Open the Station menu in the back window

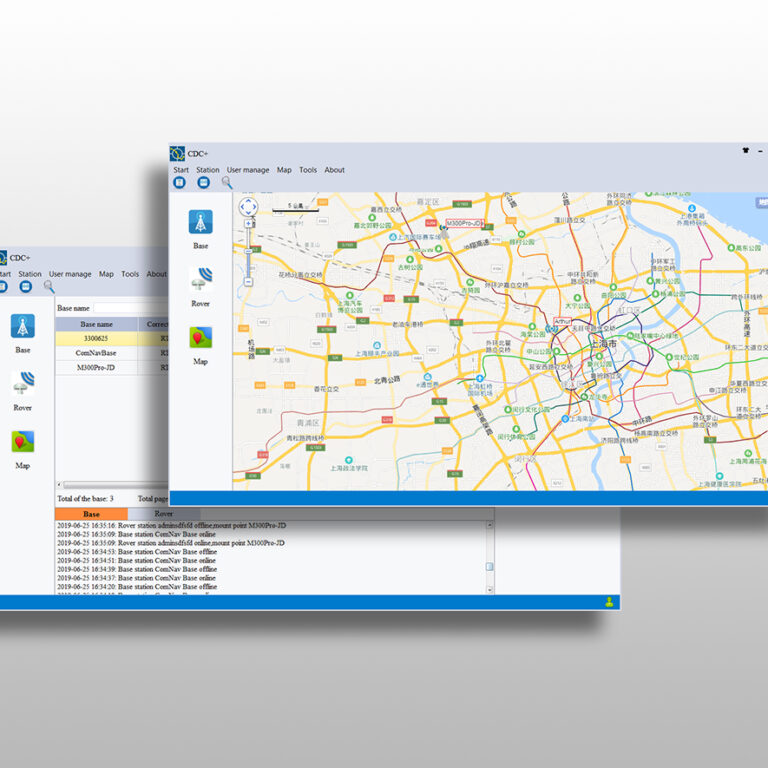pyautogui.click(x=30, y=274)
